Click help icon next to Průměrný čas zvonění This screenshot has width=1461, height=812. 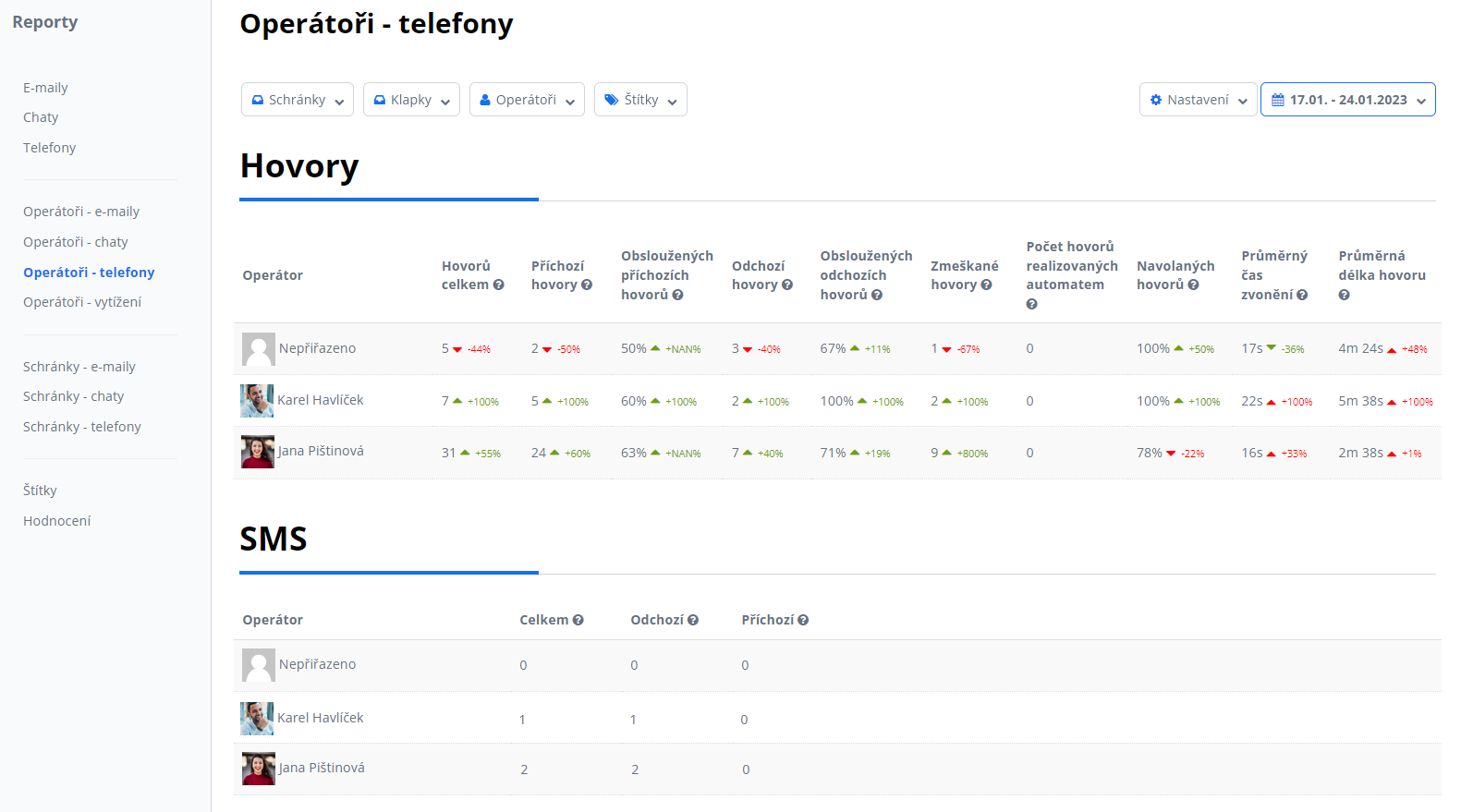tap(1302, 295)
